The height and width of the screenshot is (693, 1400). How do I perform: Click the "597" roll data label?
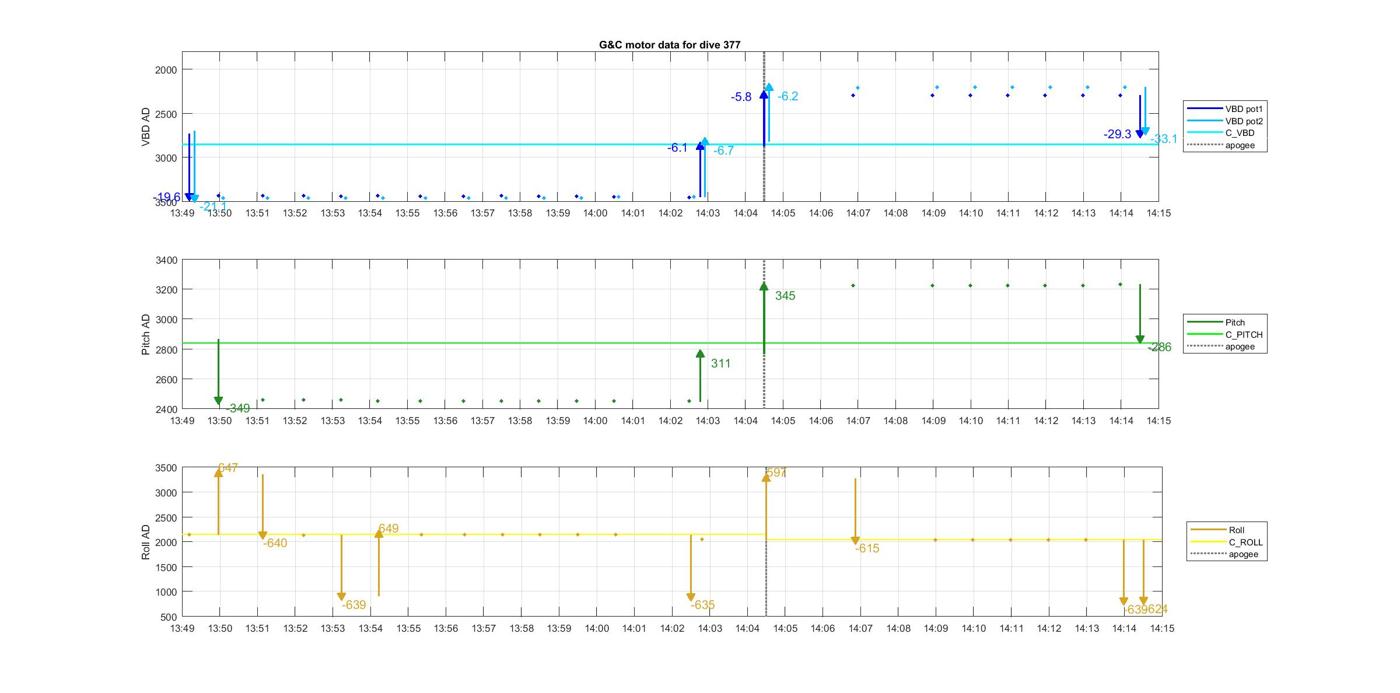776,473
